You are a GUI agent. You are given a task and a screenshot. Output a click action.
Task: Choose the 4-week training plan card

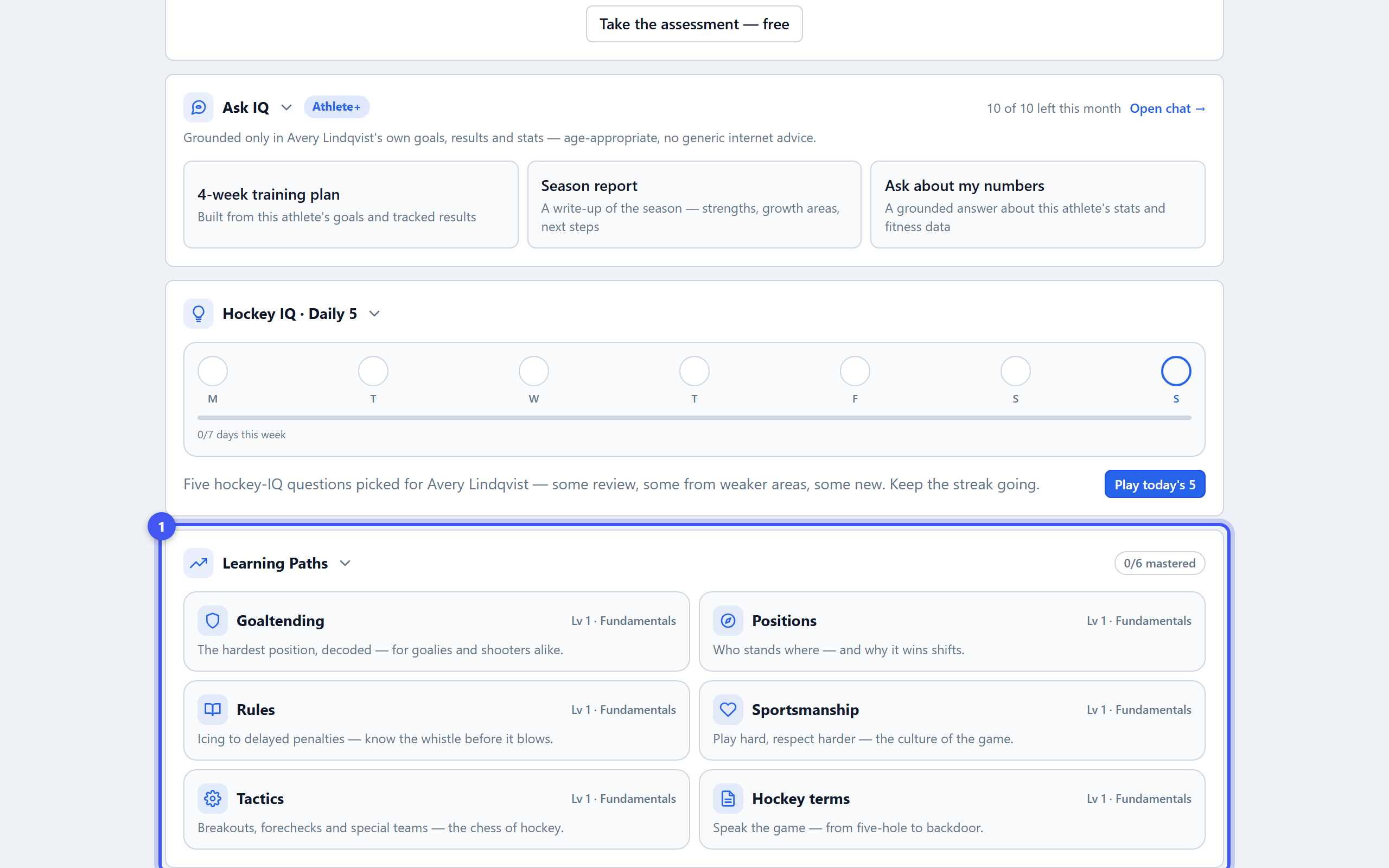tap(351, 205)
